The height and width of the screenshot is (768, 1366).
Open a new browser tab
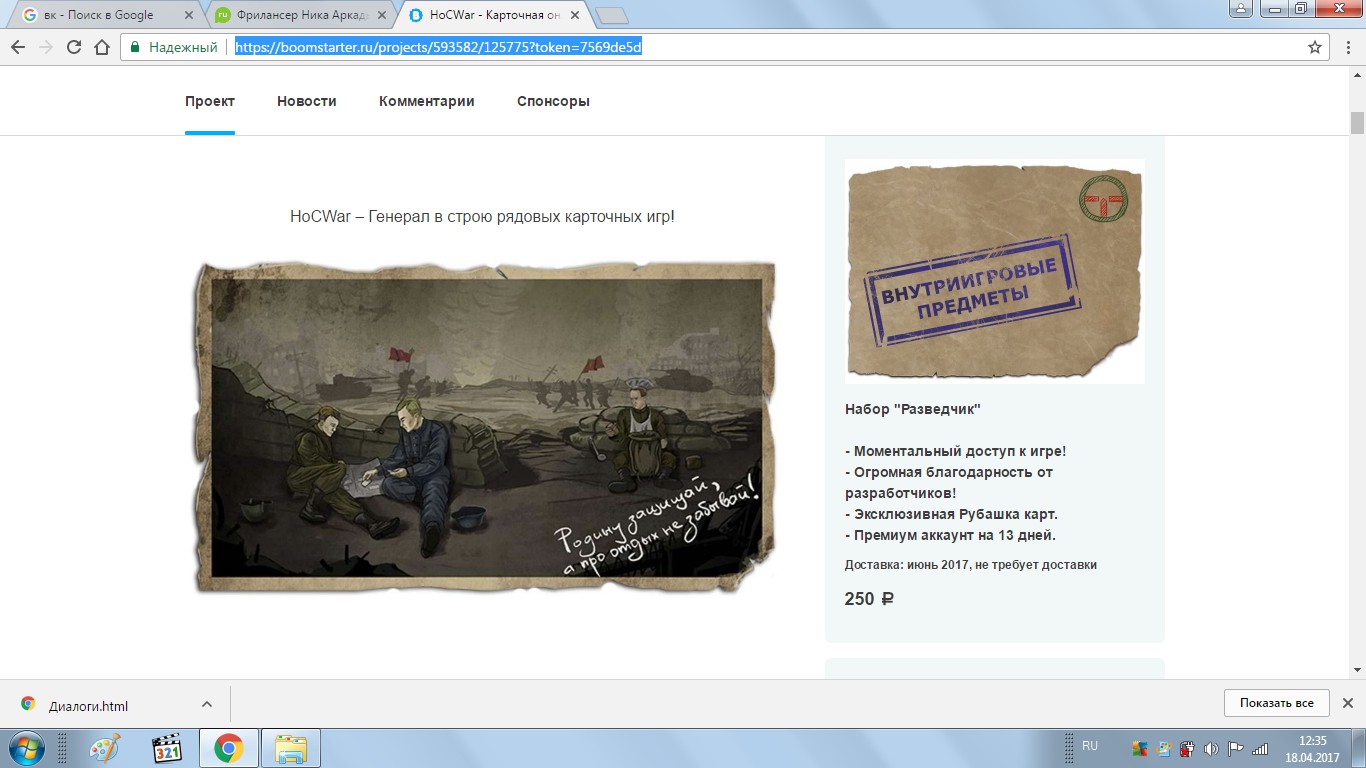pos(611,15)
